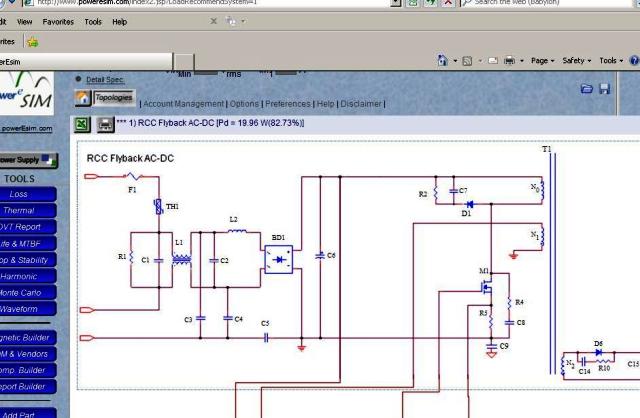Screen dimensions: 640x418
Task: Switch to the PowerEsim browser tab
Action: click(x=86, y=62)
